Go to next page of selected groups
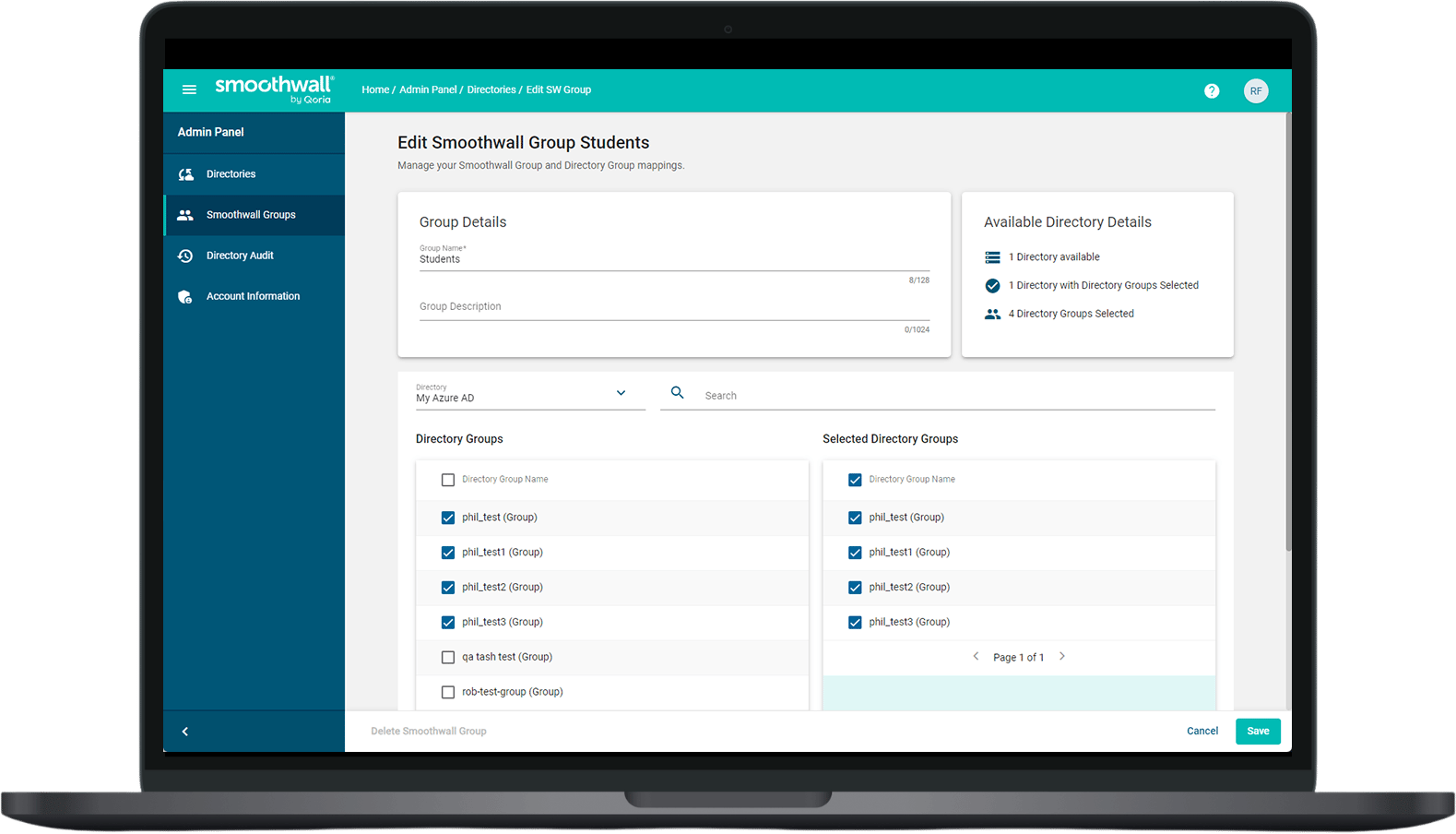This screenshot has height=834, width=1456. tap(1062, 657)
